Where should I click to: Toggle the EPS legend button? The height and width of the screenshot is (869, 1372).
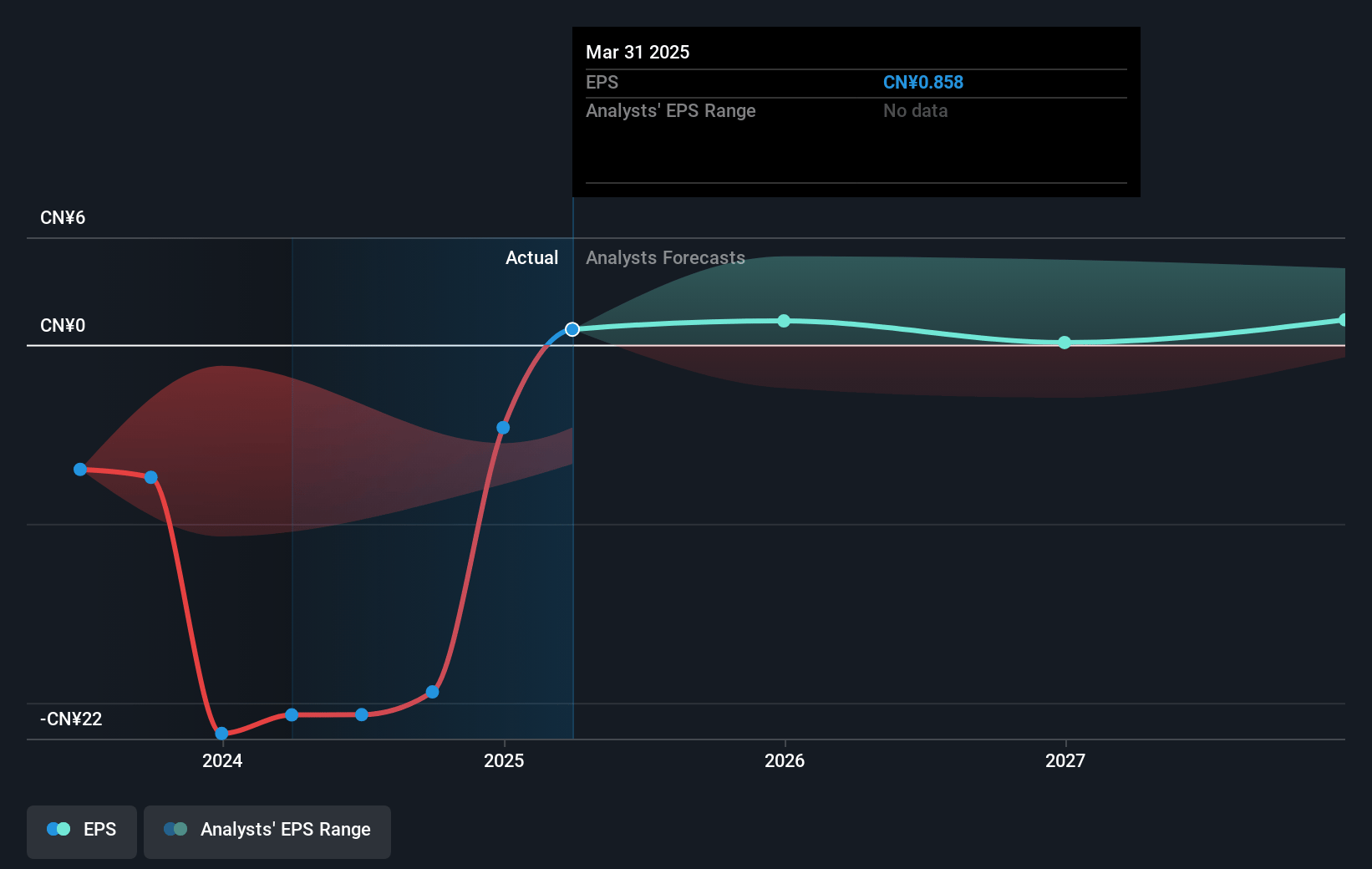82,831
